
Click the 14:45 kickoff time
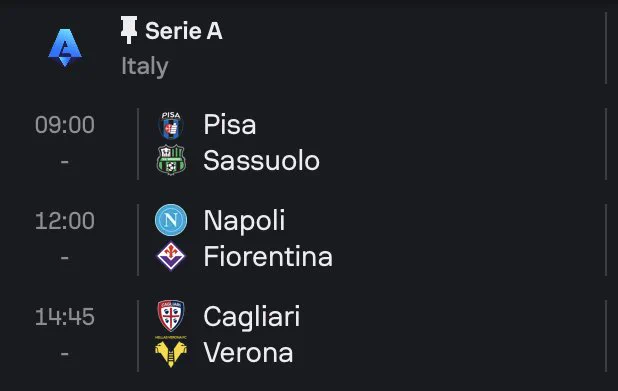tap(65, 317)
